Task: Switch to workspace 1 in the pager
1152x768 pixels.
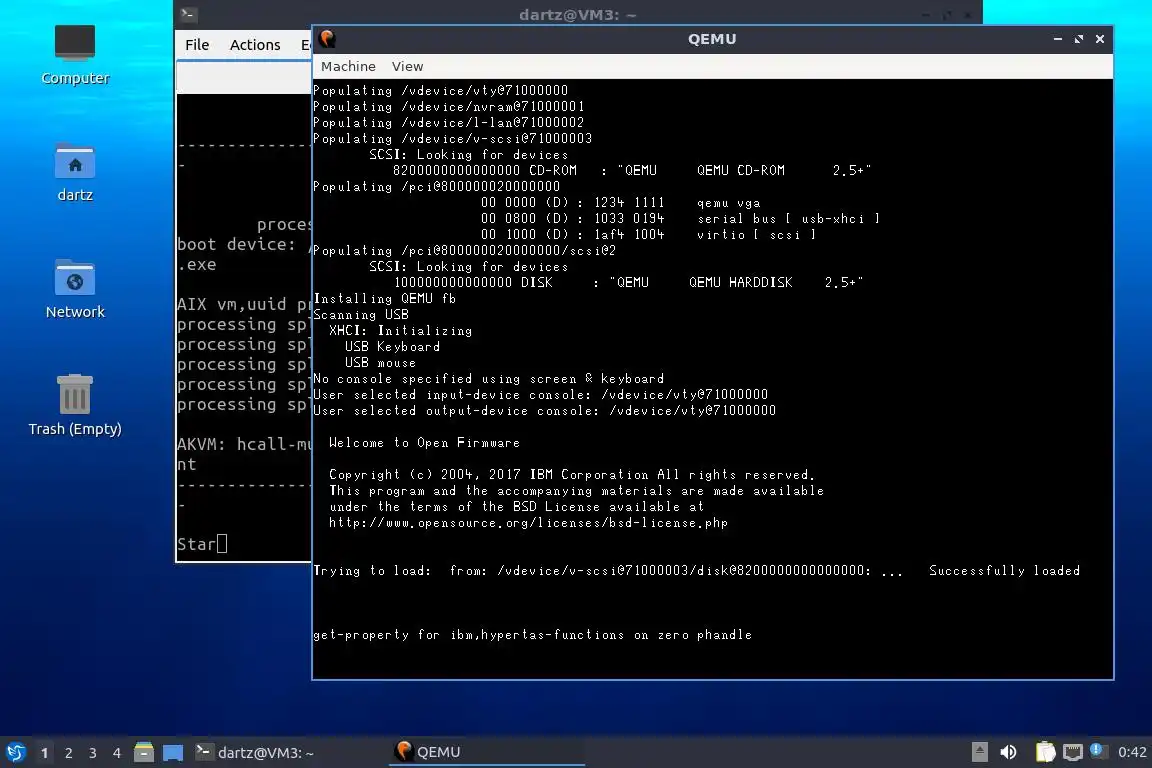Action: pos(45,753)
